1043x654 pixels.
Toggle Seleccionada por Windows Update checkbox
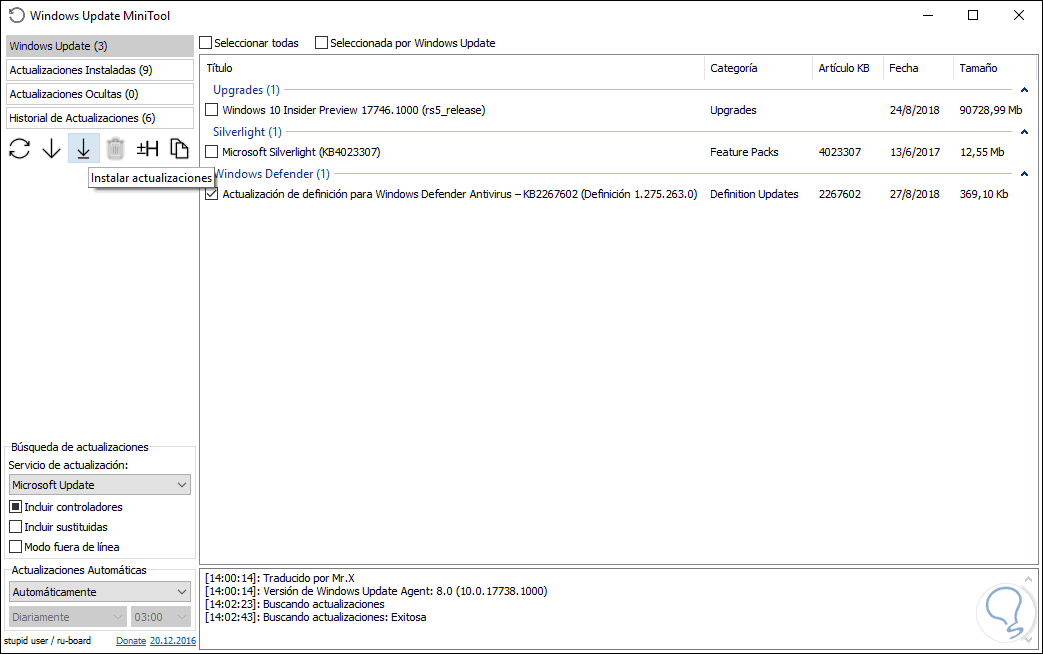[321, 43]
